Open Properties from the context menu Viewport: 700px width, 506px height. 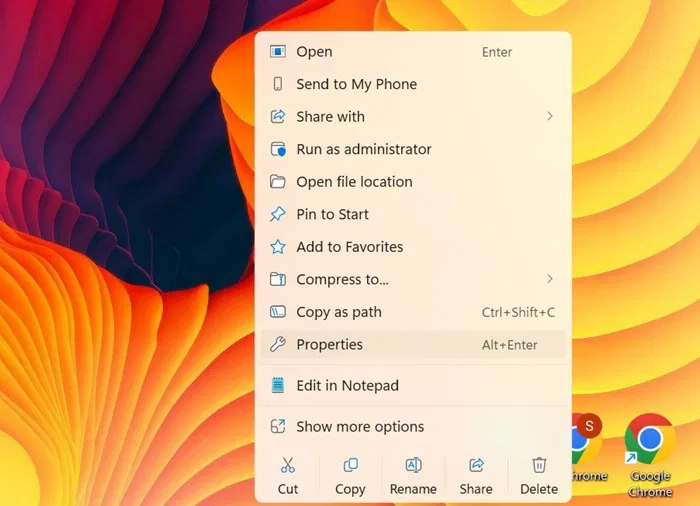click(x=413, y=344)
